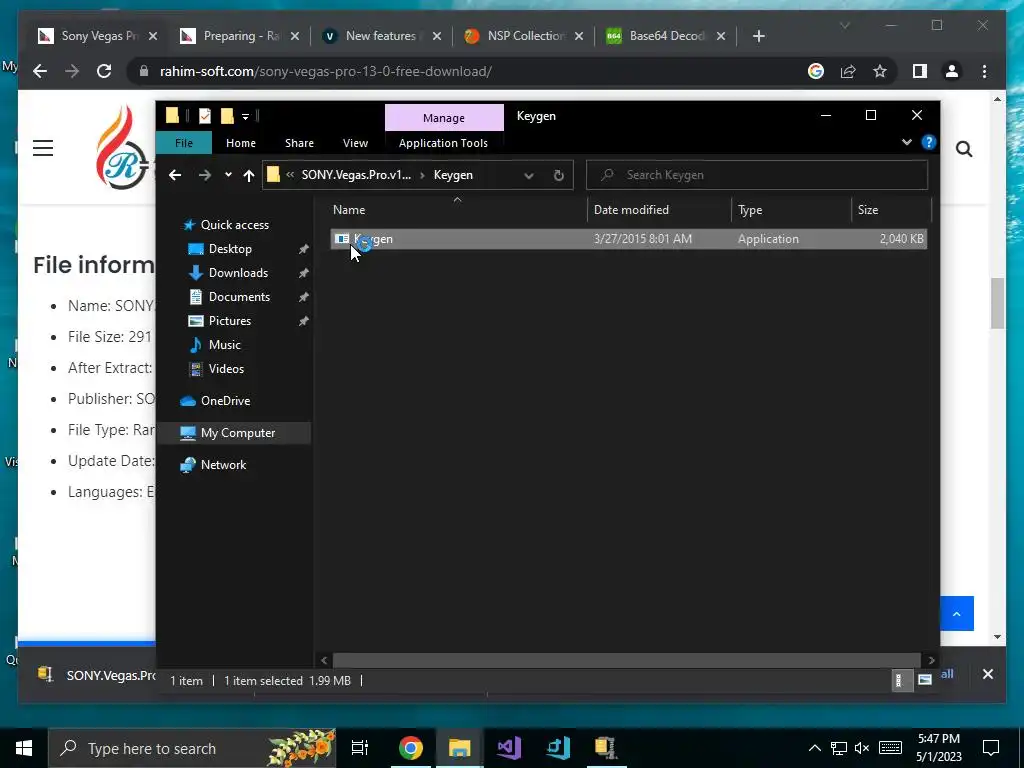Screen dimensions: 1024x768
Task: Open Task View on taskbar
Action: point(360,748)
